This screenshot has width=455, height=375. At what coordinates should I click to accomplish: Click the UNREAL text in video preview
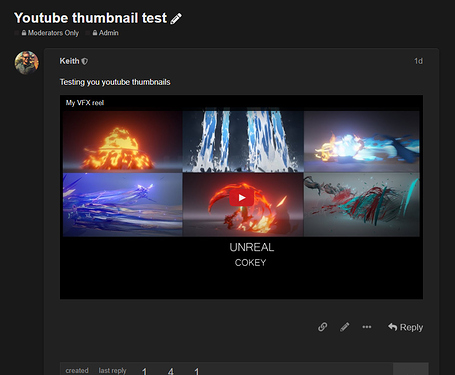252,247
